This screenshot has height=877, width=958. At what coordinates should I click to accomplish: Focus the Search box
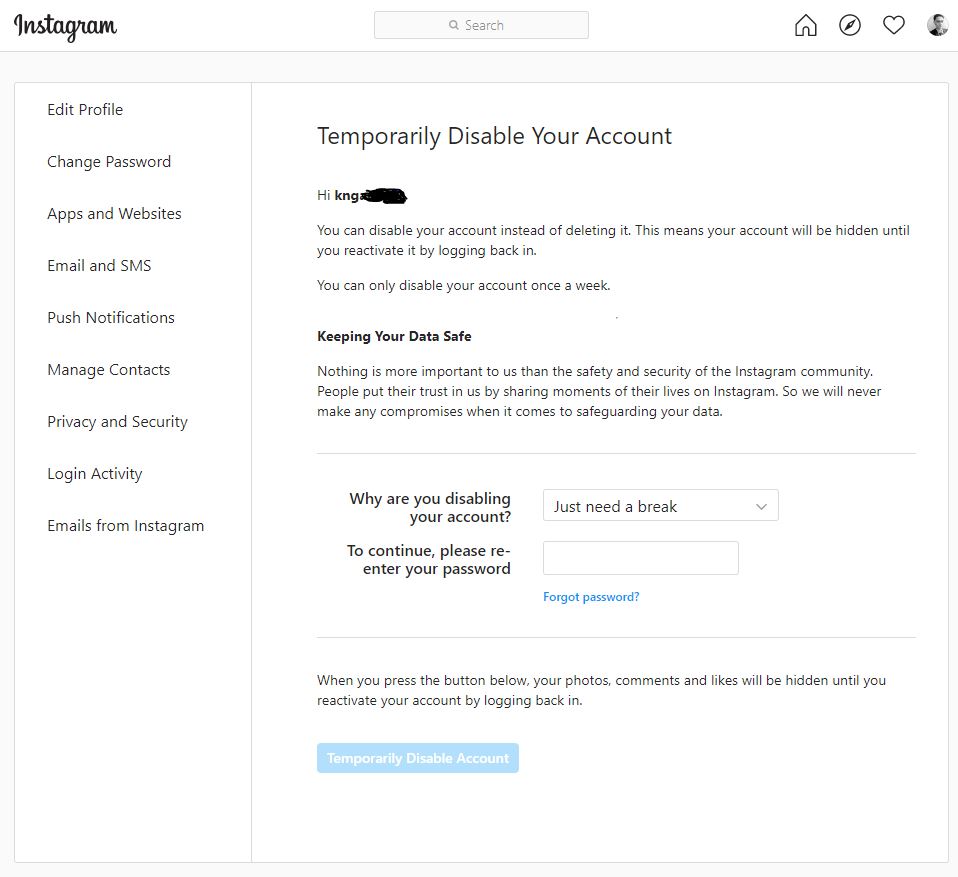coord(481,25)
